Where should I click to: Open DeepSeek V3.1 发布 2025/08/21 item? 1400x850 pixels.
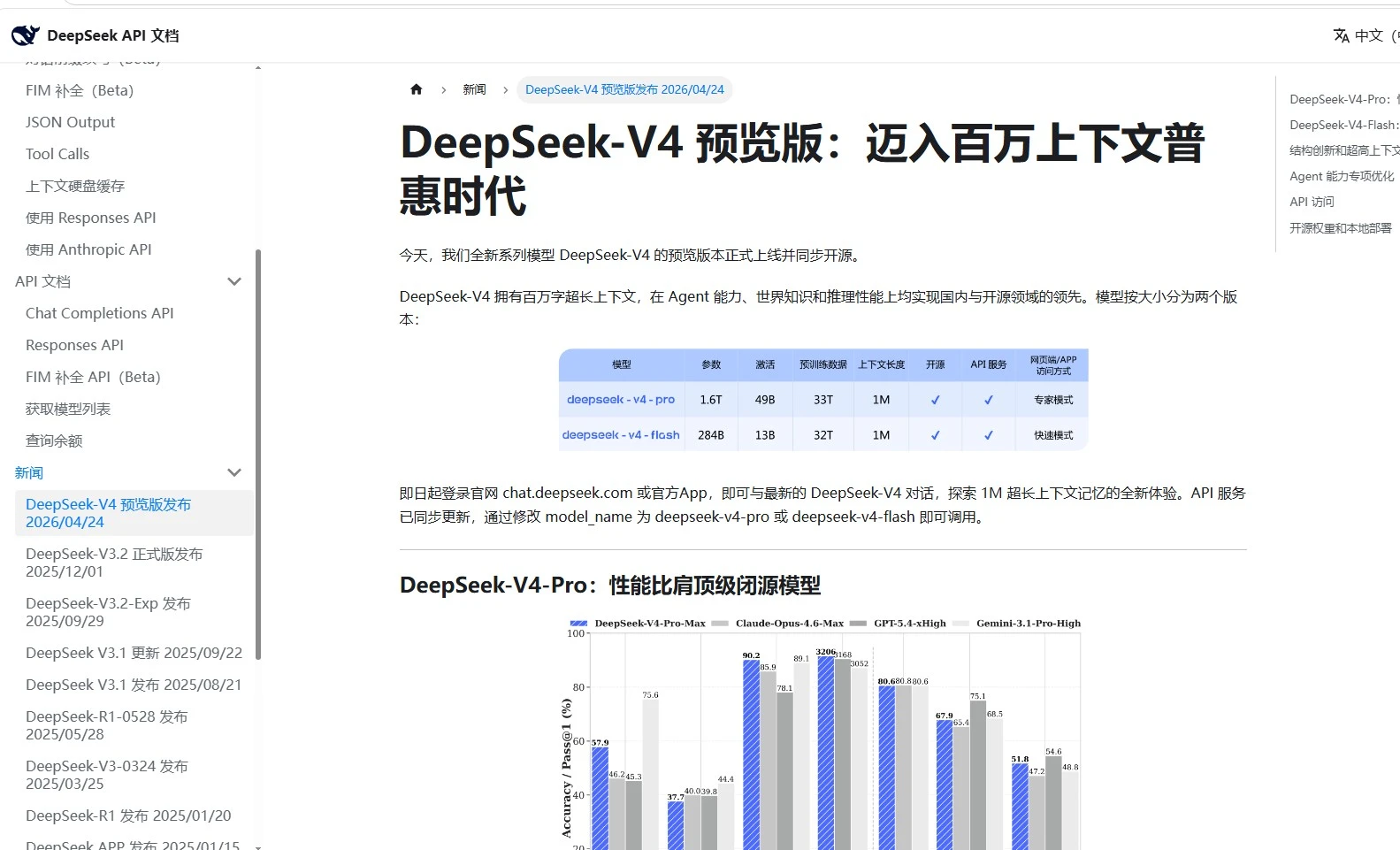tap(134, 685)
